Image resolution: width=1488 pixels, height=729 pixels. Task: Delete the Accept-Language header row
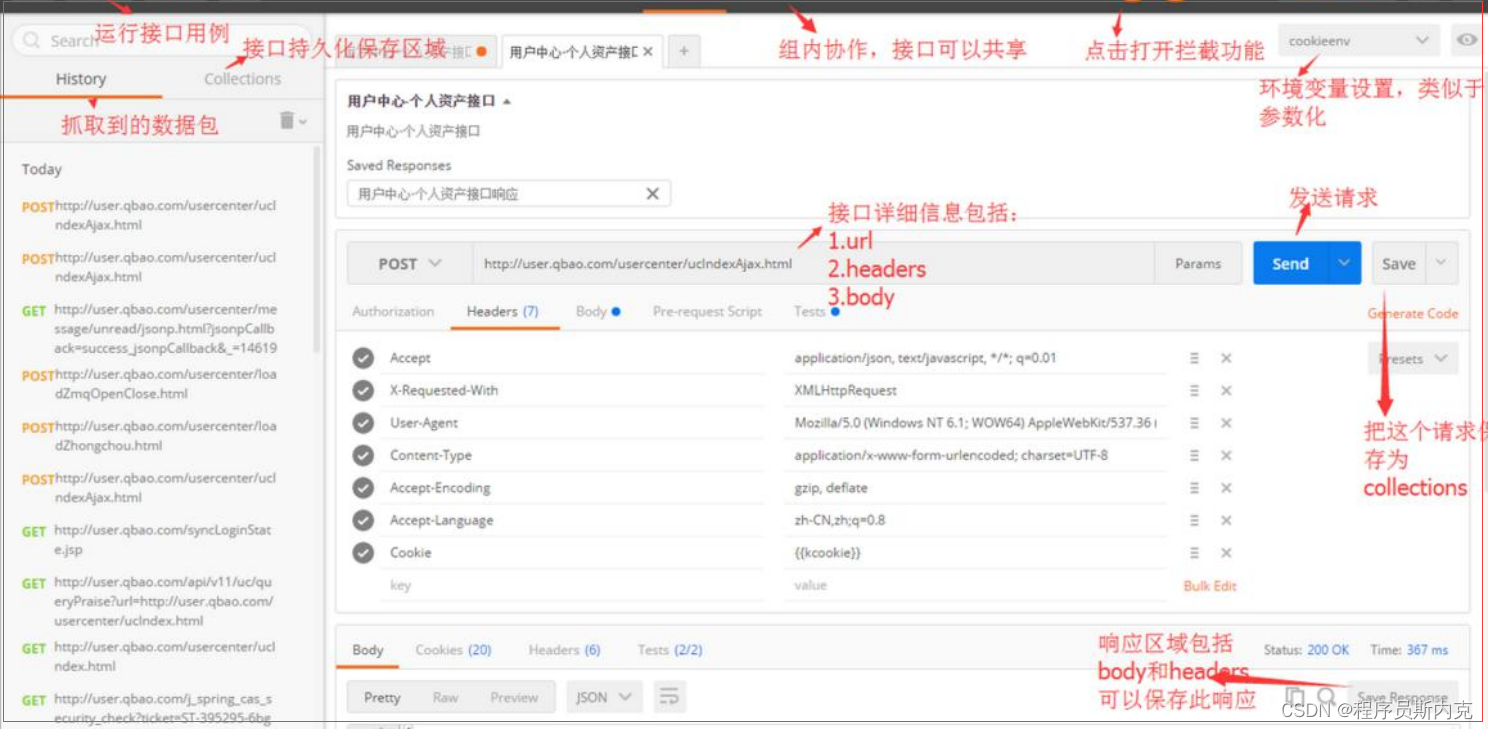coord(1226,520)
